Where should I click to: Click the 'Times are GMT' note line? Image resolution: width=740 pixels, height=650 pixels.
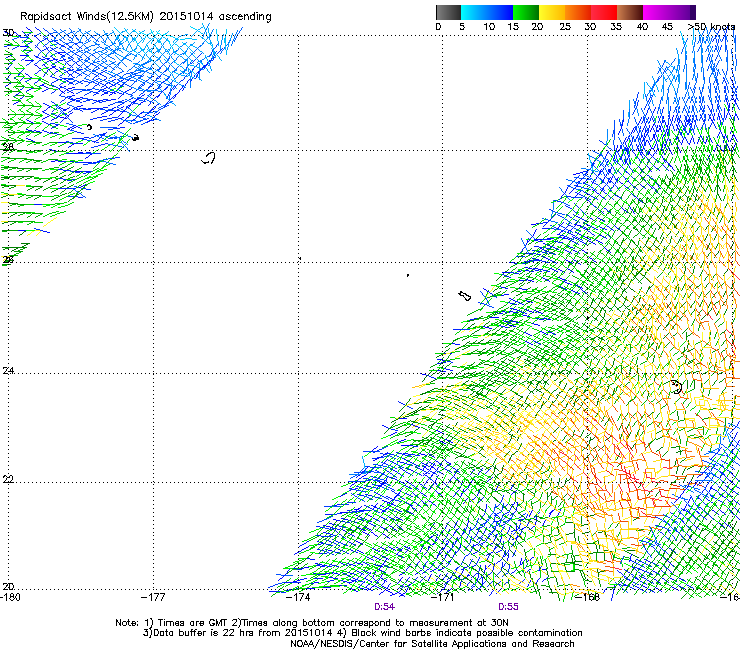(x=312, y=623)
